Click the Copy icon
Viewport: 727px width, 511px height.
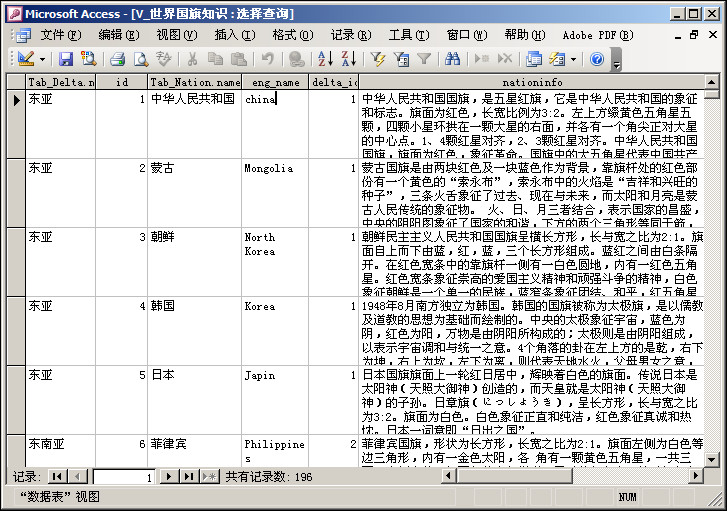click(215, 59)
